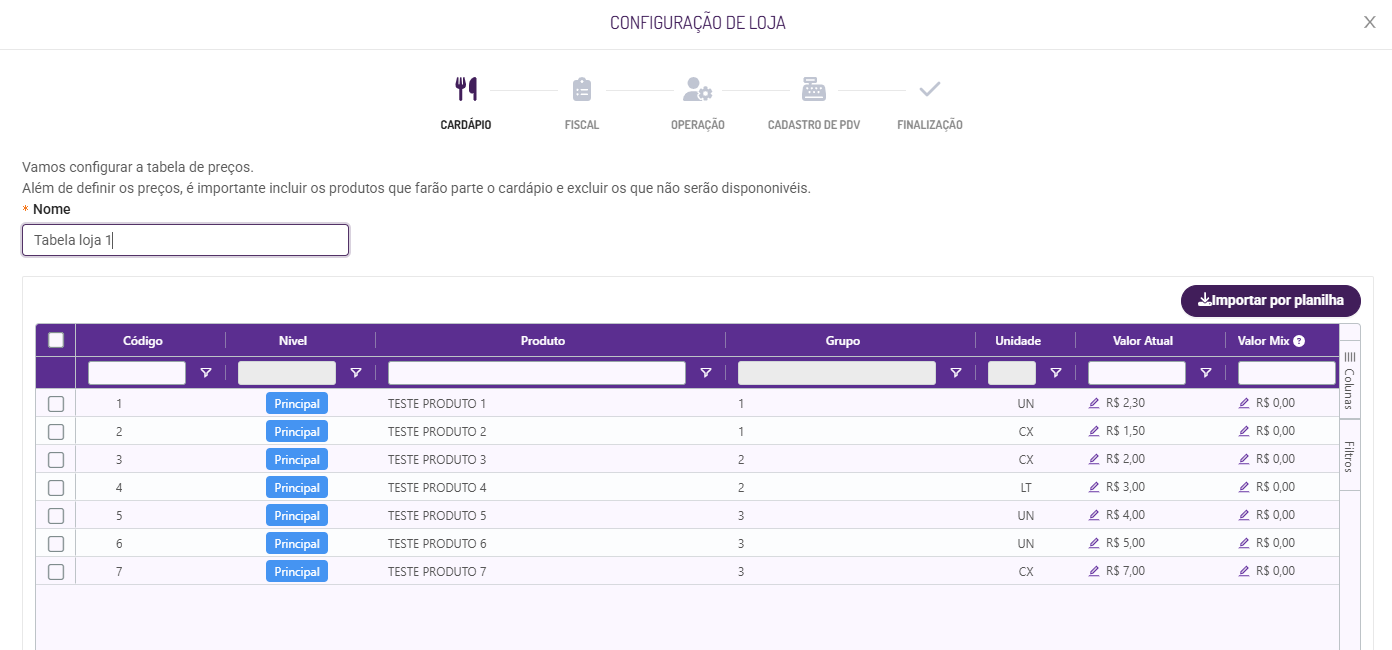Check the row checkbox for product code 6
Screen dimensions: 1392x650
(x=56, y=544)
